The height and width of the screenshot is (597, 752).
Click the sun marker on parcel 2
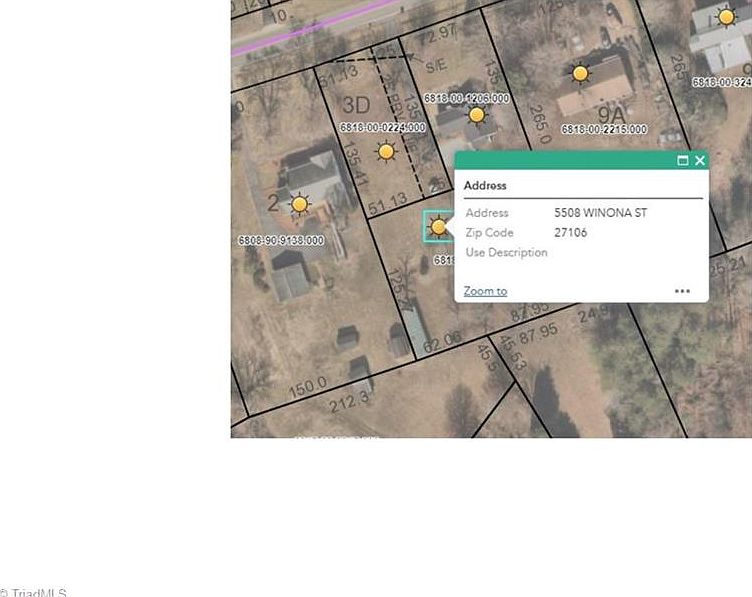point(299,204)
